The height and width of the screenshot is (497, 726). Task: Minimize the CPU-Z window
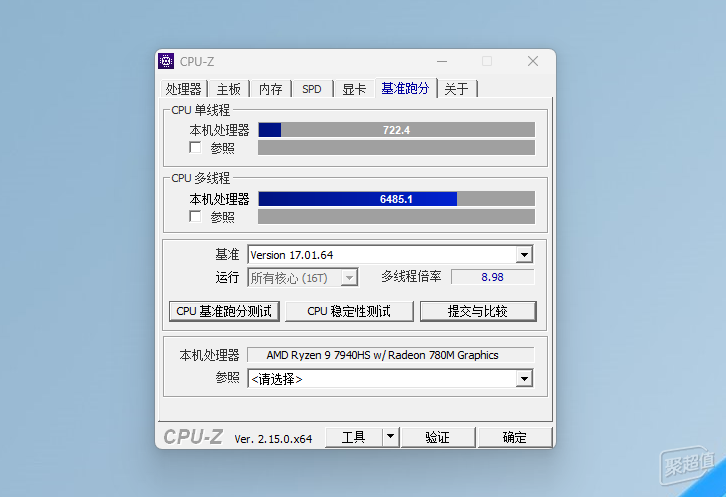pos(442,61)
